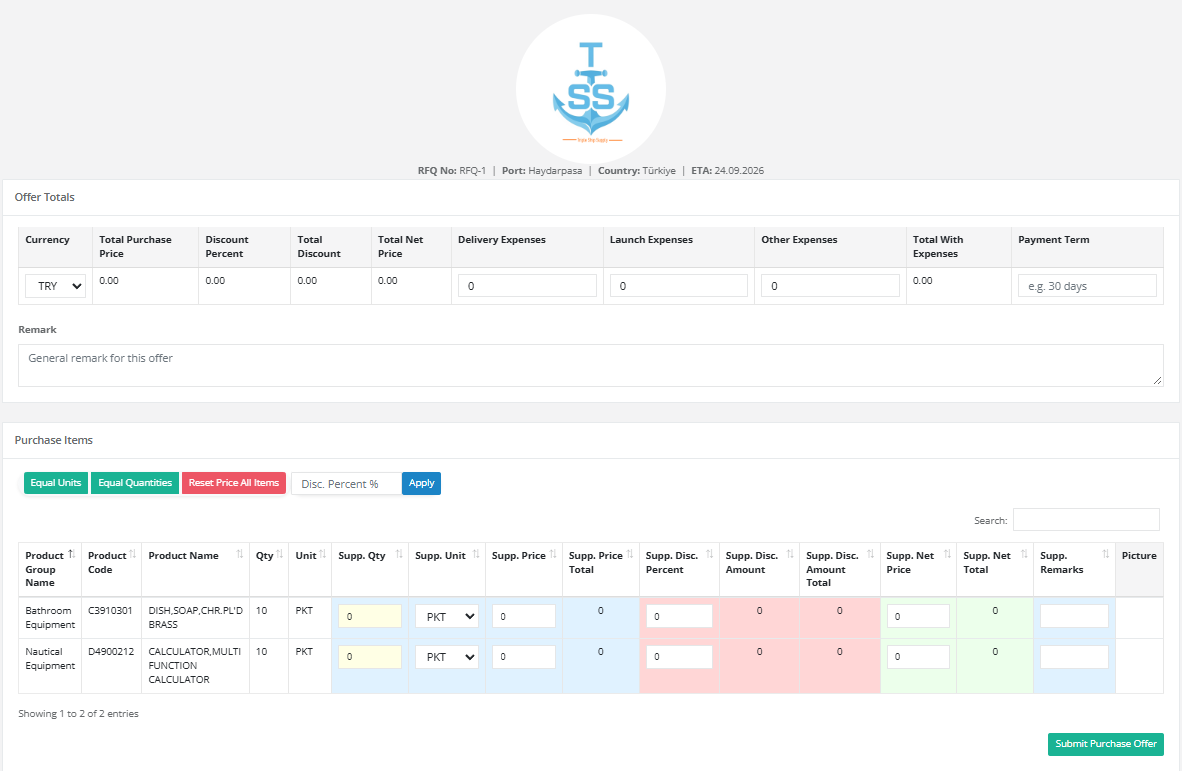Click the Delivery Expenses input
Screen dimensions: 1182x771
pyautogui.click(x=527, y=286)
